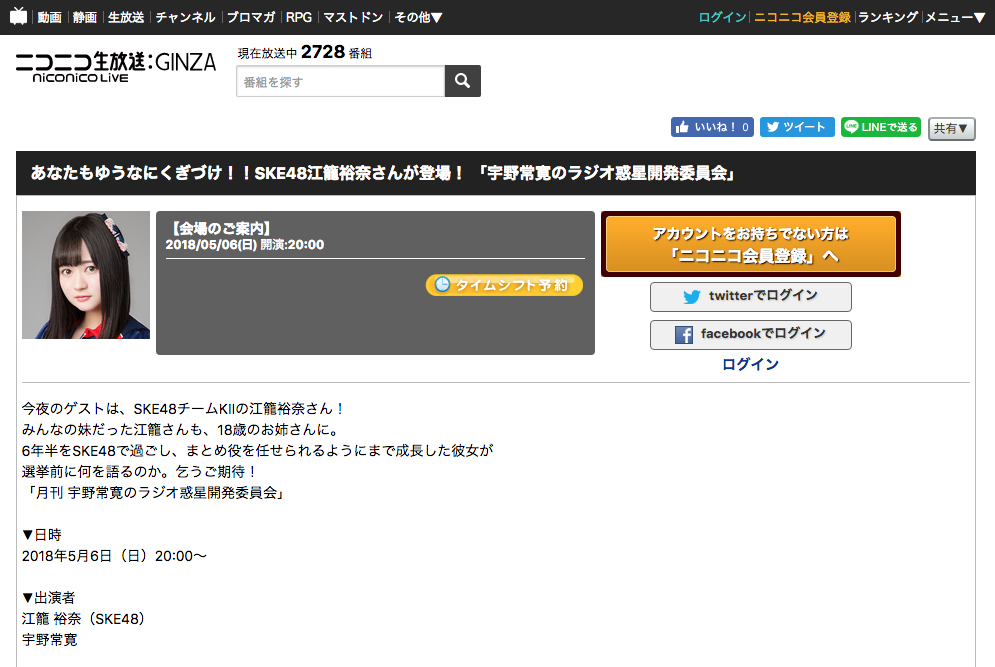Click the niconico TV icon in top bar

coord(18,17)
